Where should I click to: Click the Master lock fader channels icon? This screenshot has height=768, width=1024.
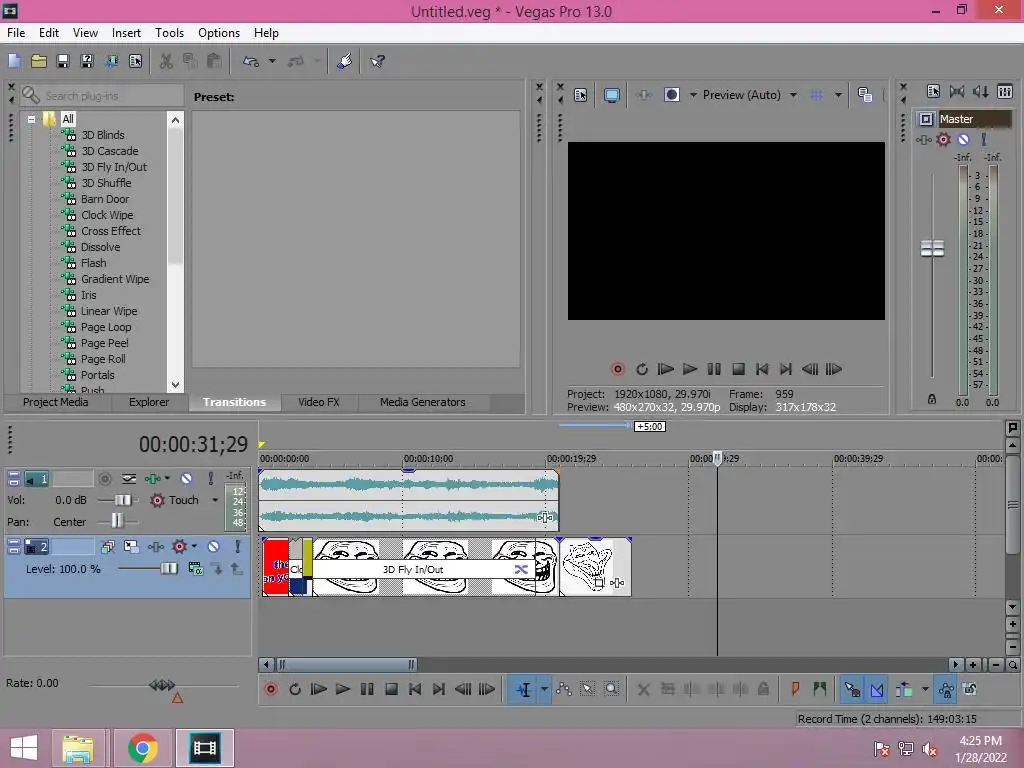tap(932, 399)
